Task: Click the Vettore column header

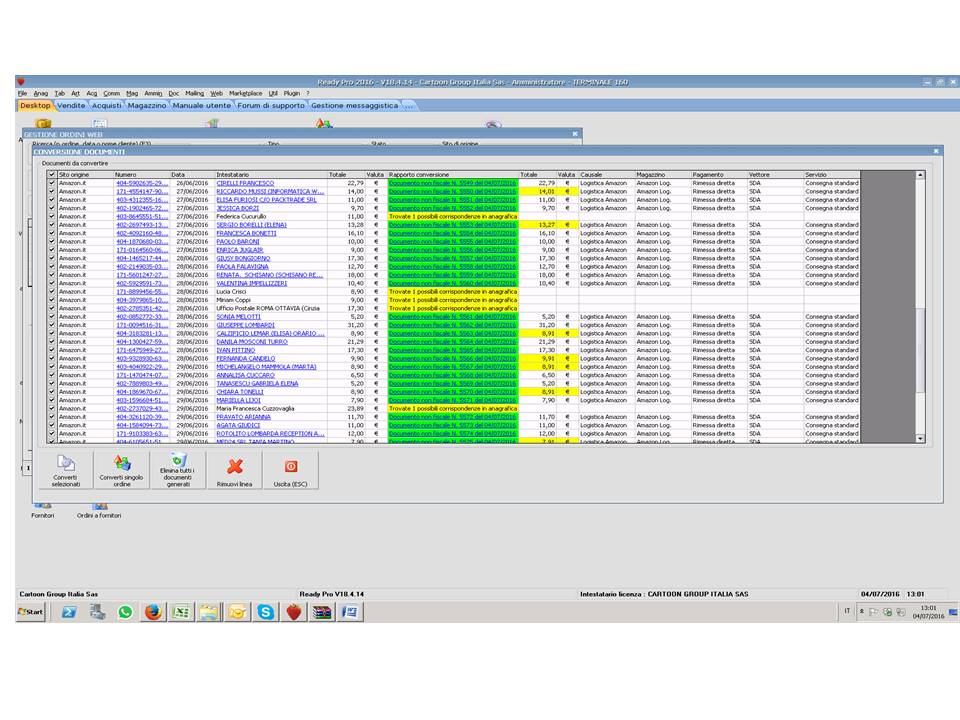Action: tap(775, 174)
